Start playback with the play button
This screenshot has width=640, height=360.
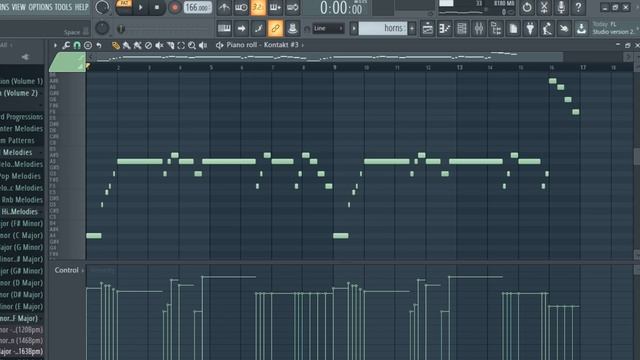pos(140,7)
